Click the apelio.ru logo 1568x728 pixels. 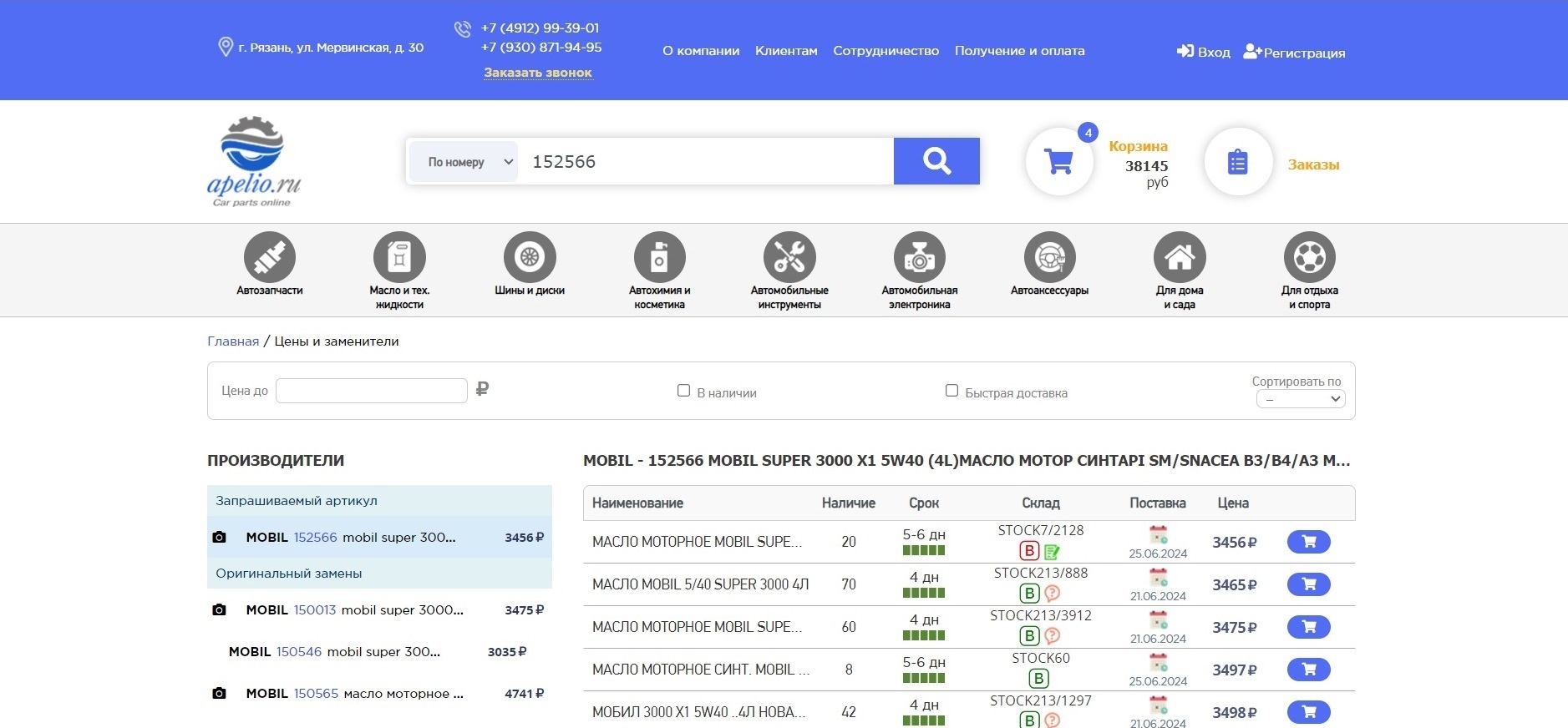coord(253,161)
